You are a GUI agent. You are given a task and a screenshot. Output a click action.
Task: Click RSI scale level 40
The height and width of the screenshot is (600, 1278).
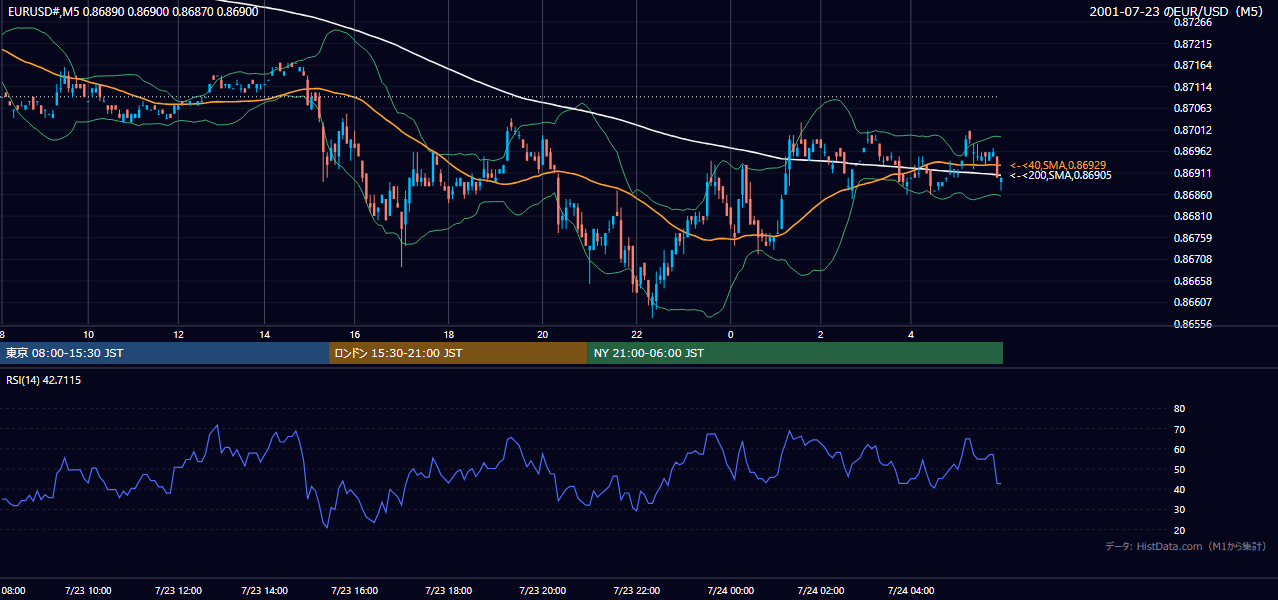click(1179, 489)
